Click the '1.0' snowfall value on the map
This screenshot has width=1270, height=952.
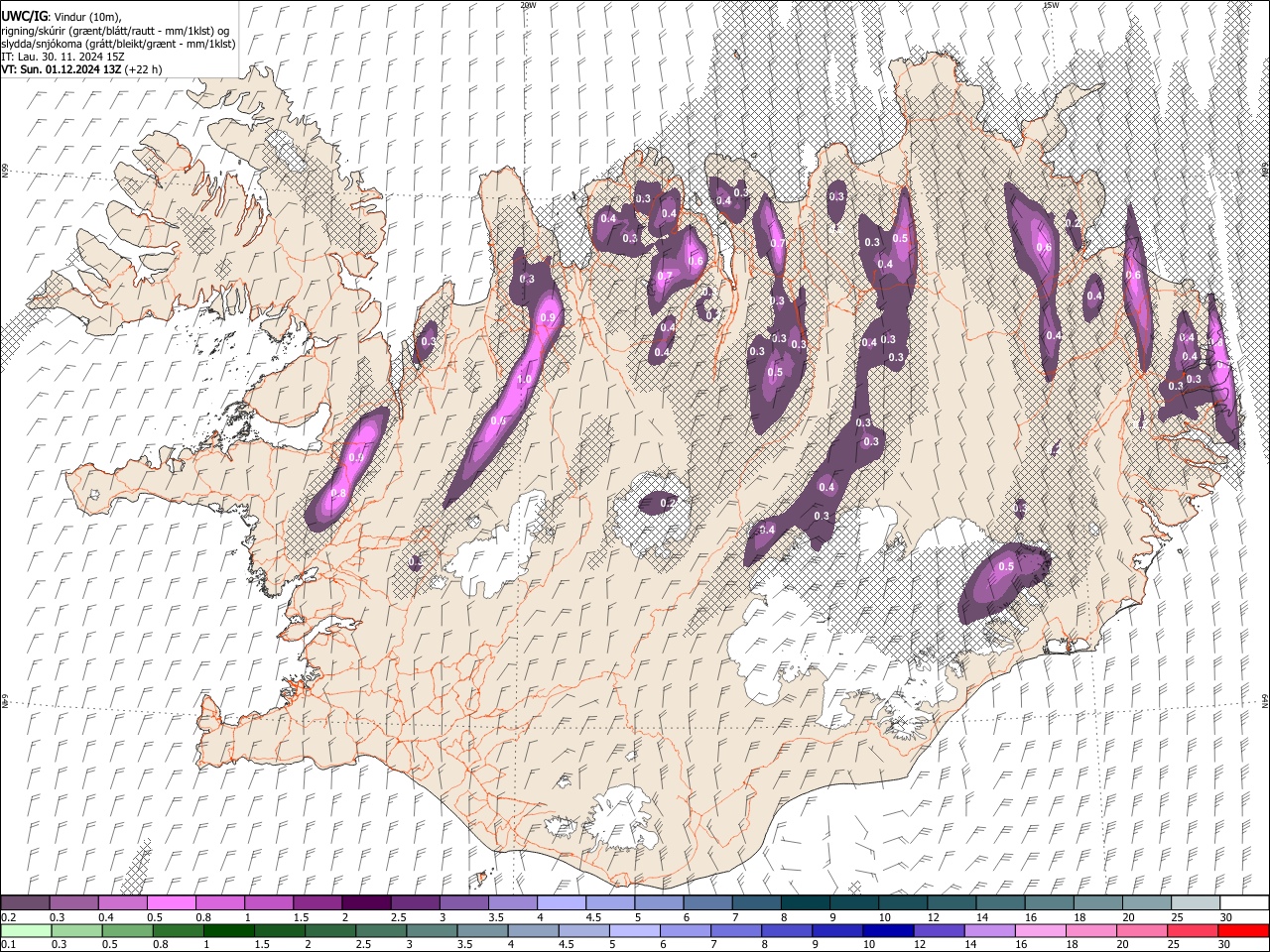pos(524,379)
